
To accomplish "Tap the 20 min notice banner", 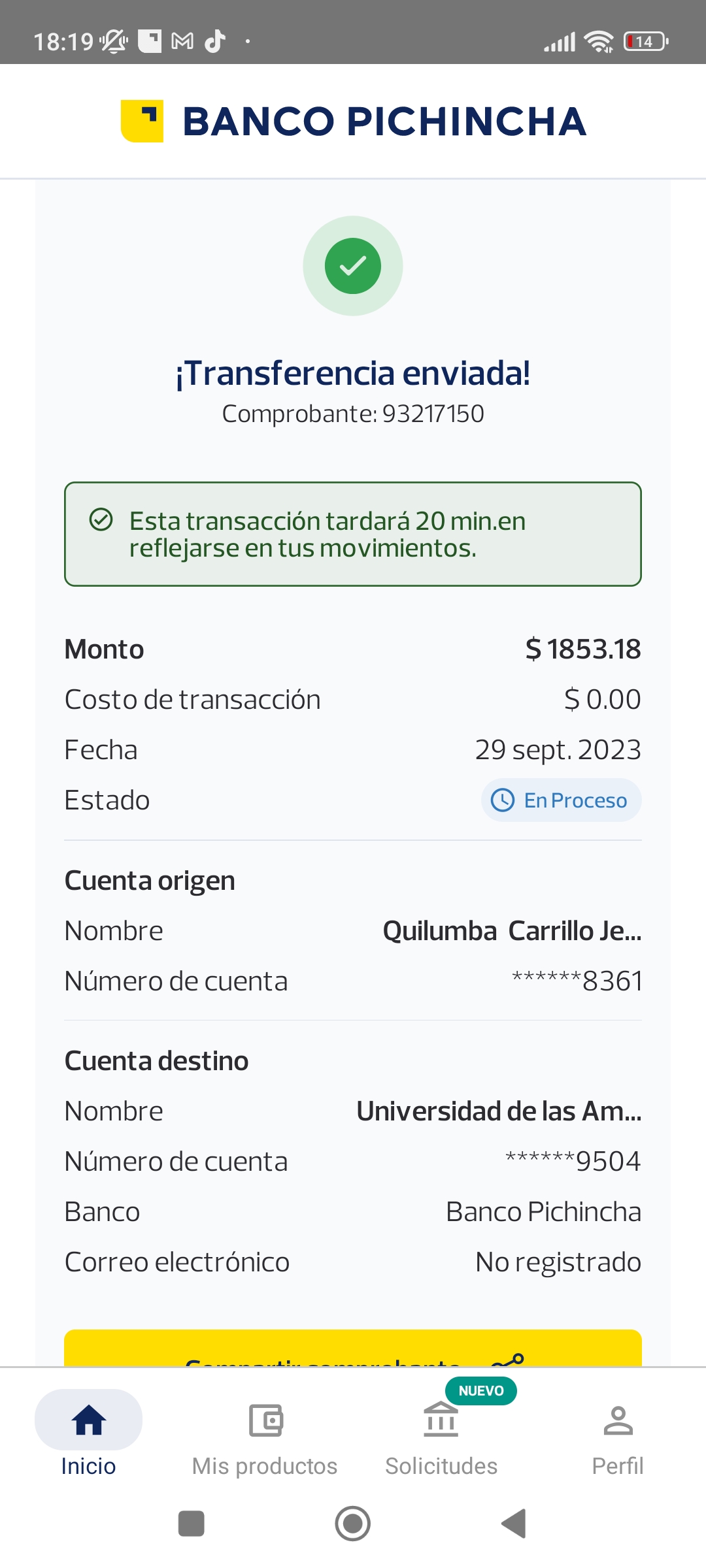I will pos(353,534).
